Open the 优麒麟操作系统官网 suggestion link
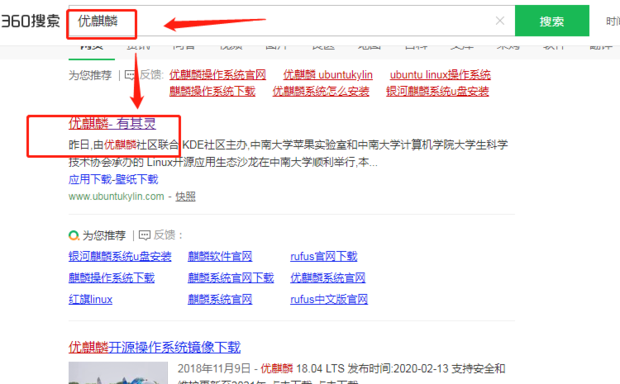620x384 pixels. click(217, 75)
